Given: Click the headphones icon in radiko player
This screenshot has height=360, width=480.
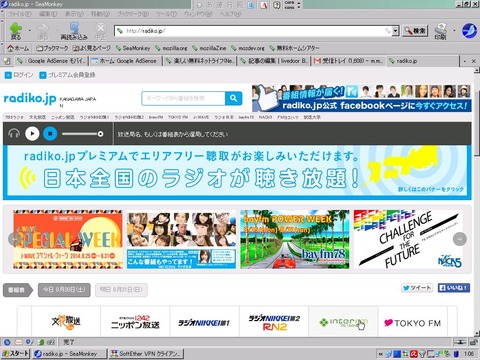Looking at the screenshot, I should coord(14,134).
